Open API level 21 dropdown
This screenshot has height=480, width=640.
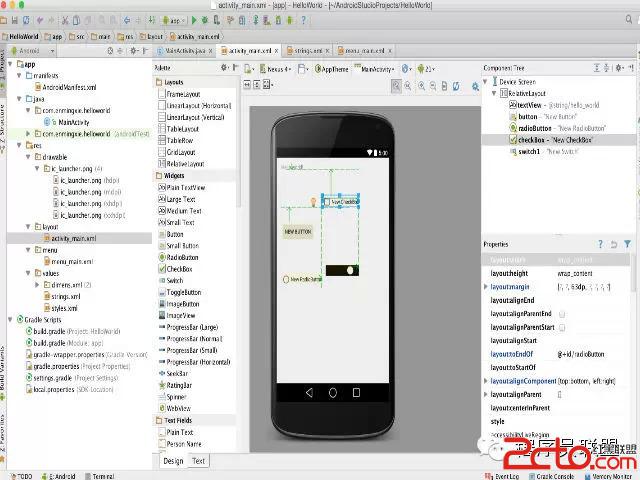click(427, 69)
